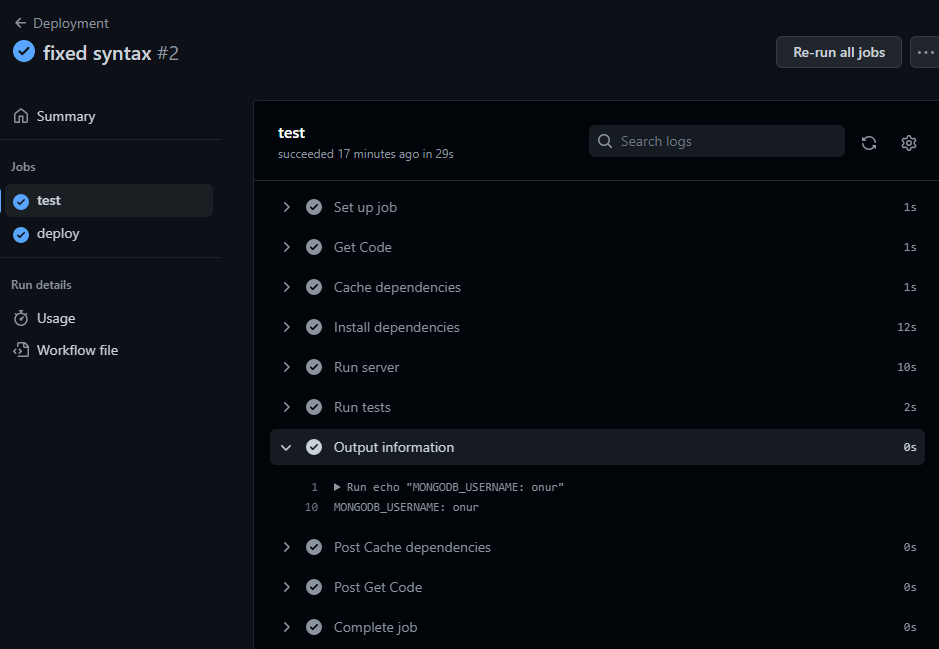Expand the Install dependencies step

pos(287,327)
